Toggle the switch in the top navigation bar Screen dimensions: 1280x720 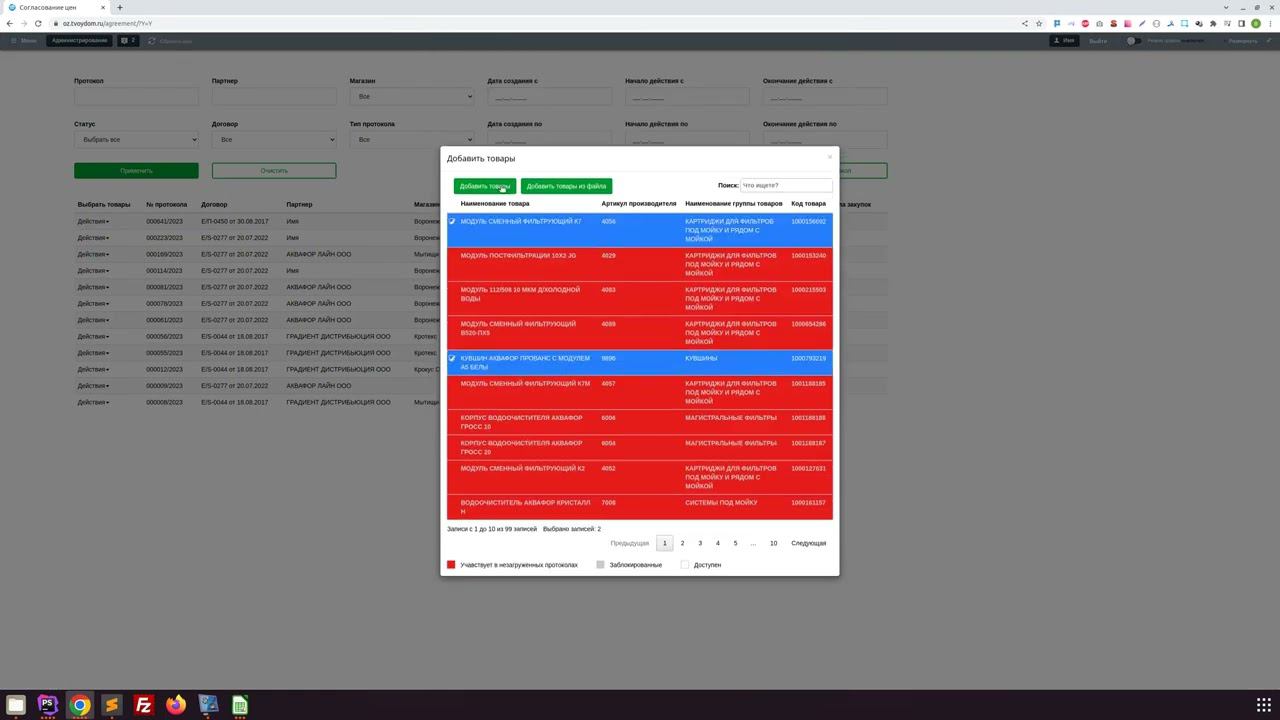click(1133, 41)
